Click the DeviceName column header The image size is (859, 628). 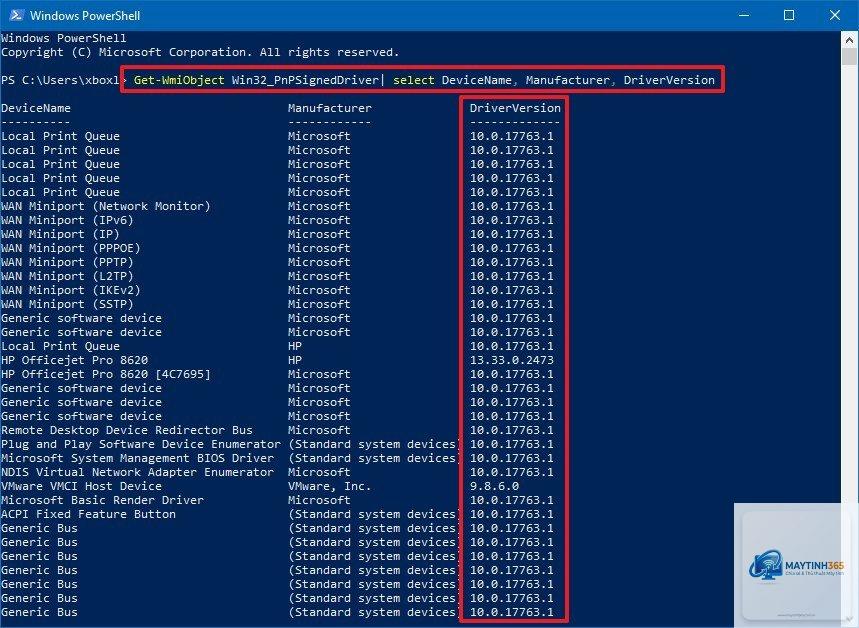tap(36, 108)
